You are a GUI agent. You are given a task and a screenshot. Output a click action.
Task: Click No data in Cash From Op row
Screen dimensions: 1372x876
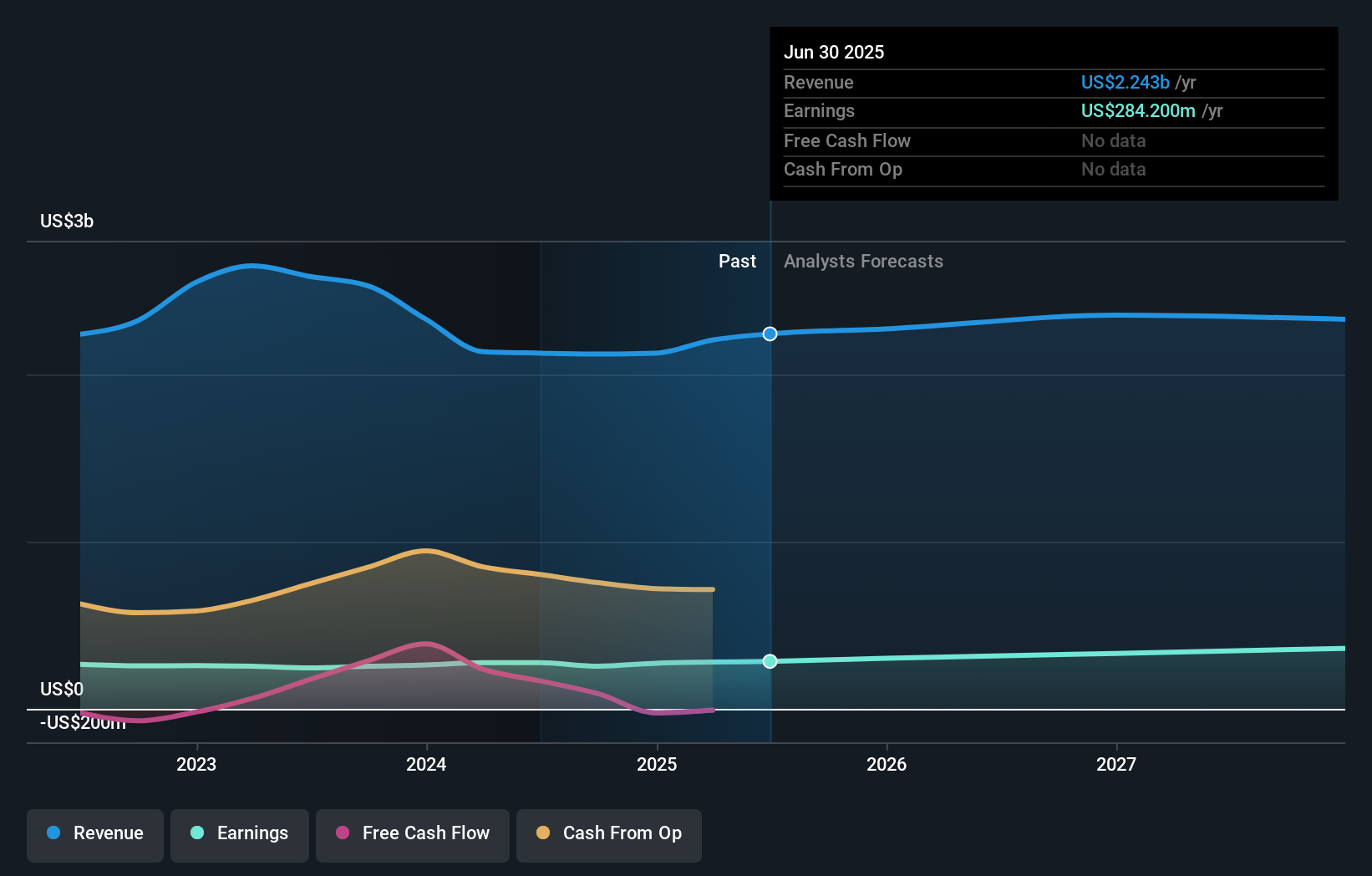(1114, 169)
